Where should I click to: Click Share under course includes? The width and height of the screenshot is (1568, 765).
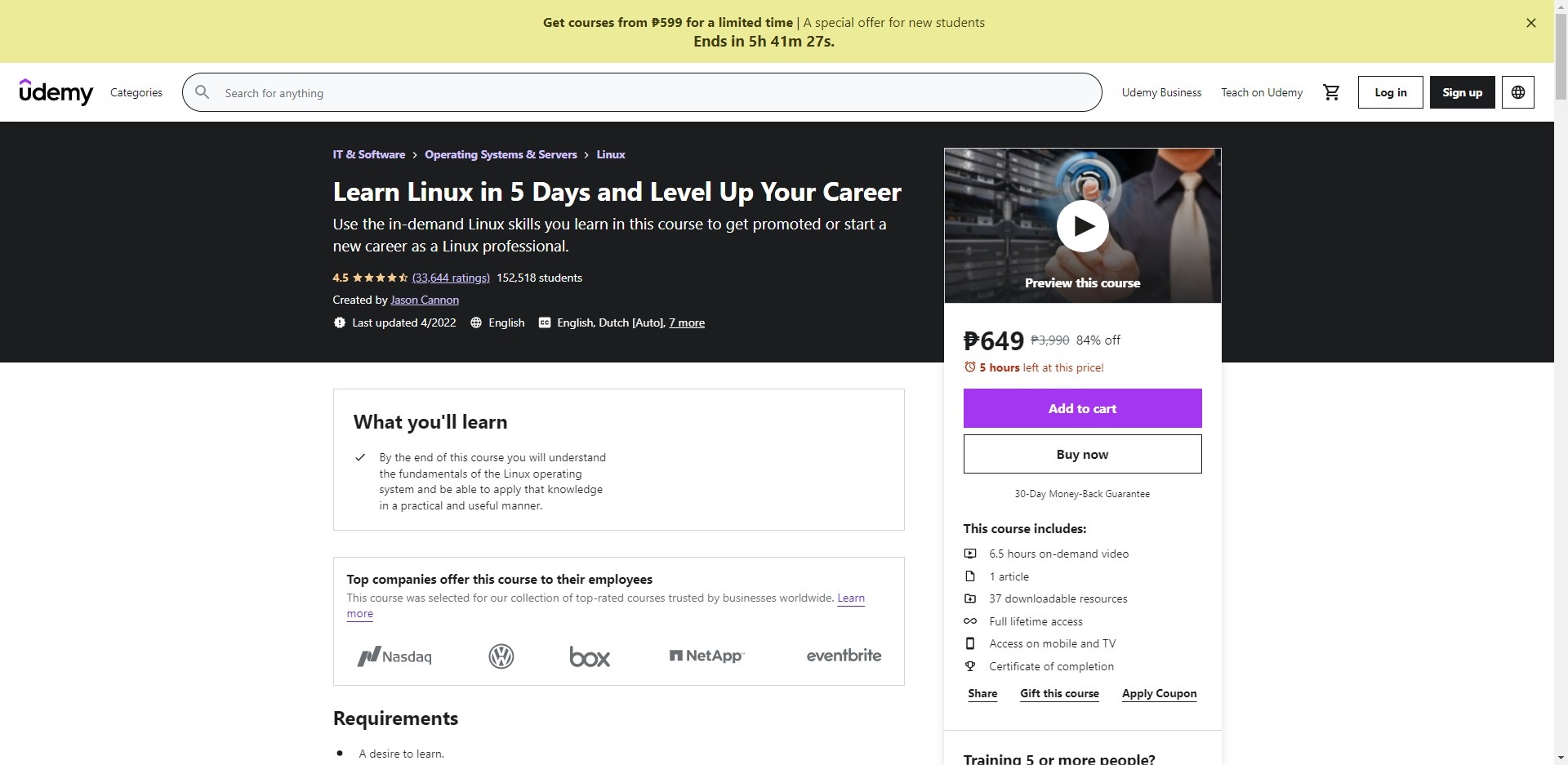[x=982, y=693]
